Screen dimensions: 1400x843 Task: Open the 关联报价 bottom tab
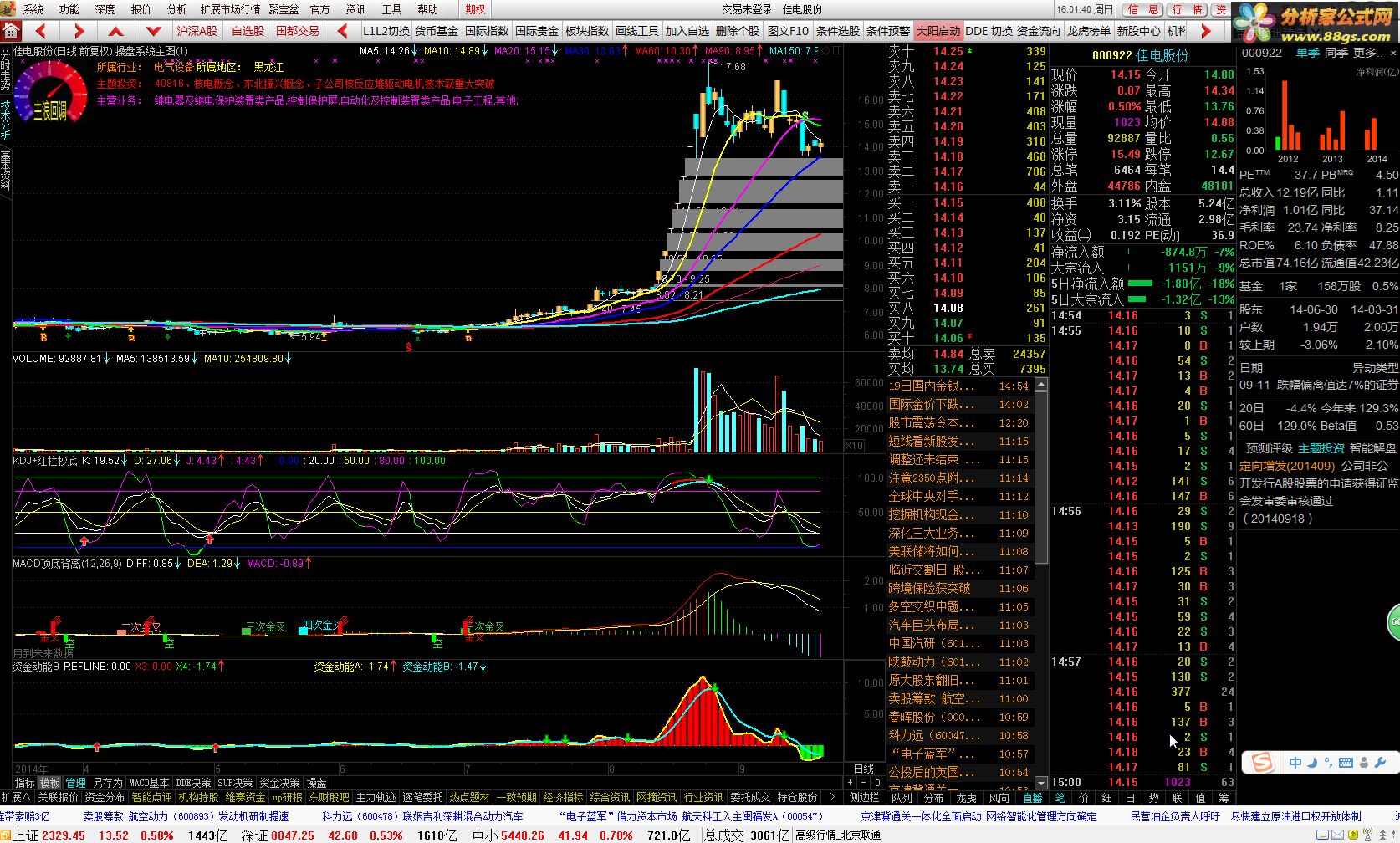coord(58,798)
